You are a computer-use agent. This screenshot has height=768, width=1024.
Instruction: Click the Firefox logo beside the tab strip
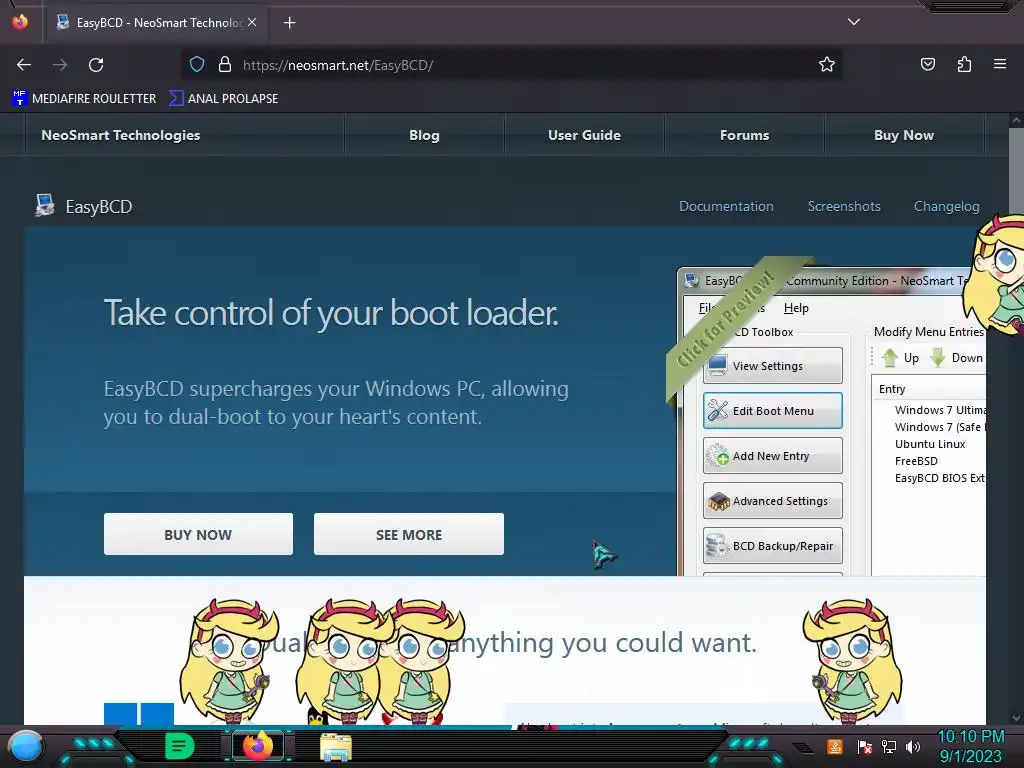pos(20,22)
